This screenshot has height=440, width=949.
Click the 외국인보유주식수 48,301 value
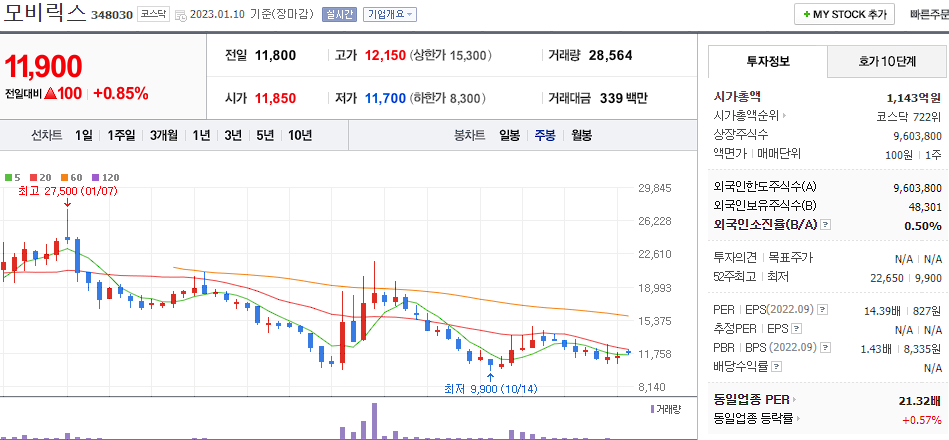coord(925,207)
